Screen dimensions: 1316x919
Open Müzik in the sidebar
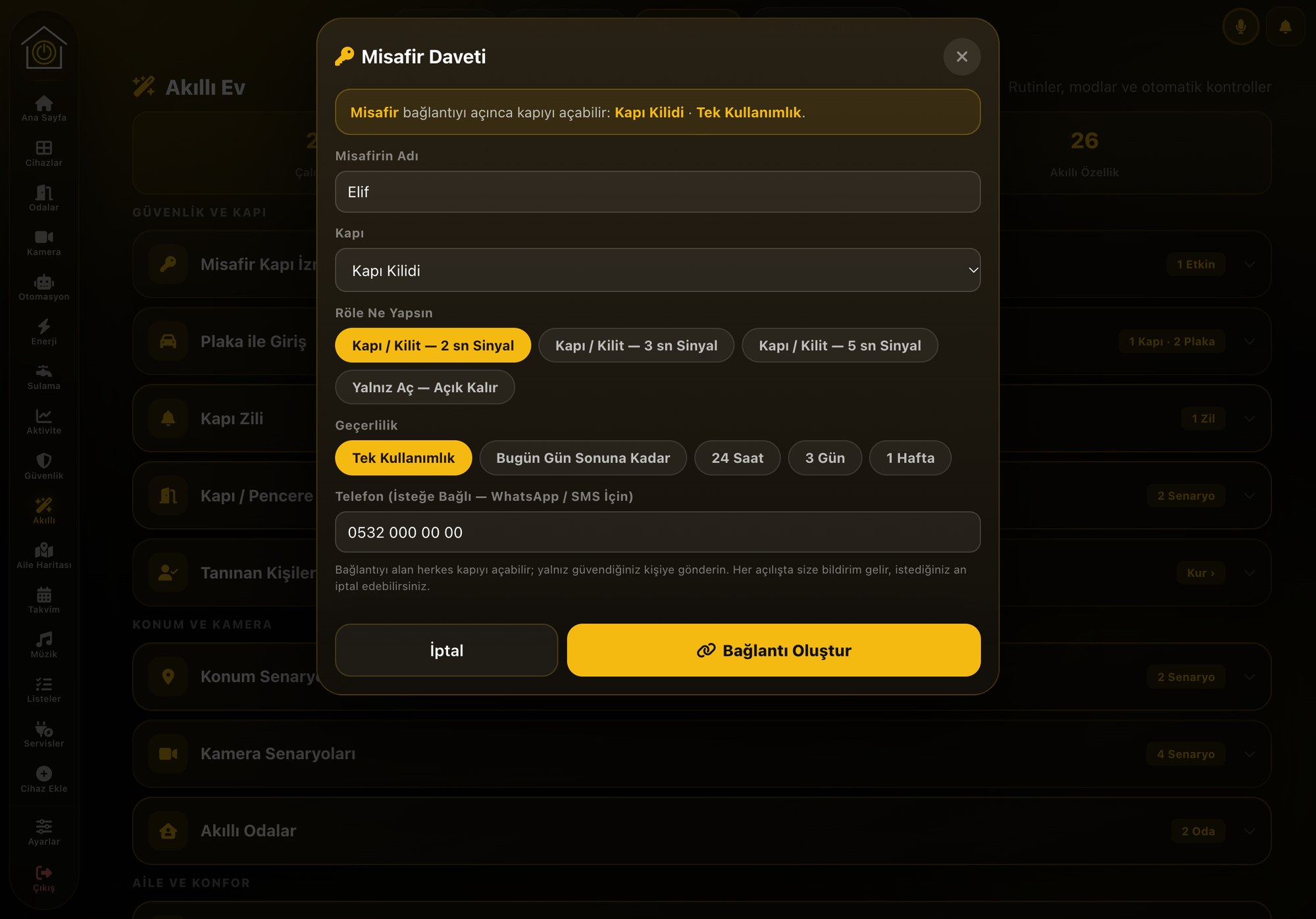[43, 645]
